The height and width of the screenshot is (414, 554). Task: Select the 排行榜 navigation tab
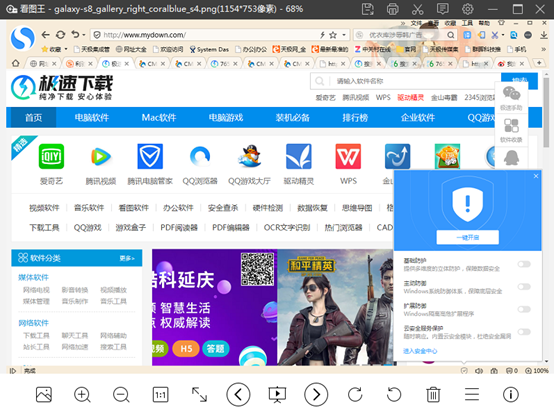click(355, 117)
